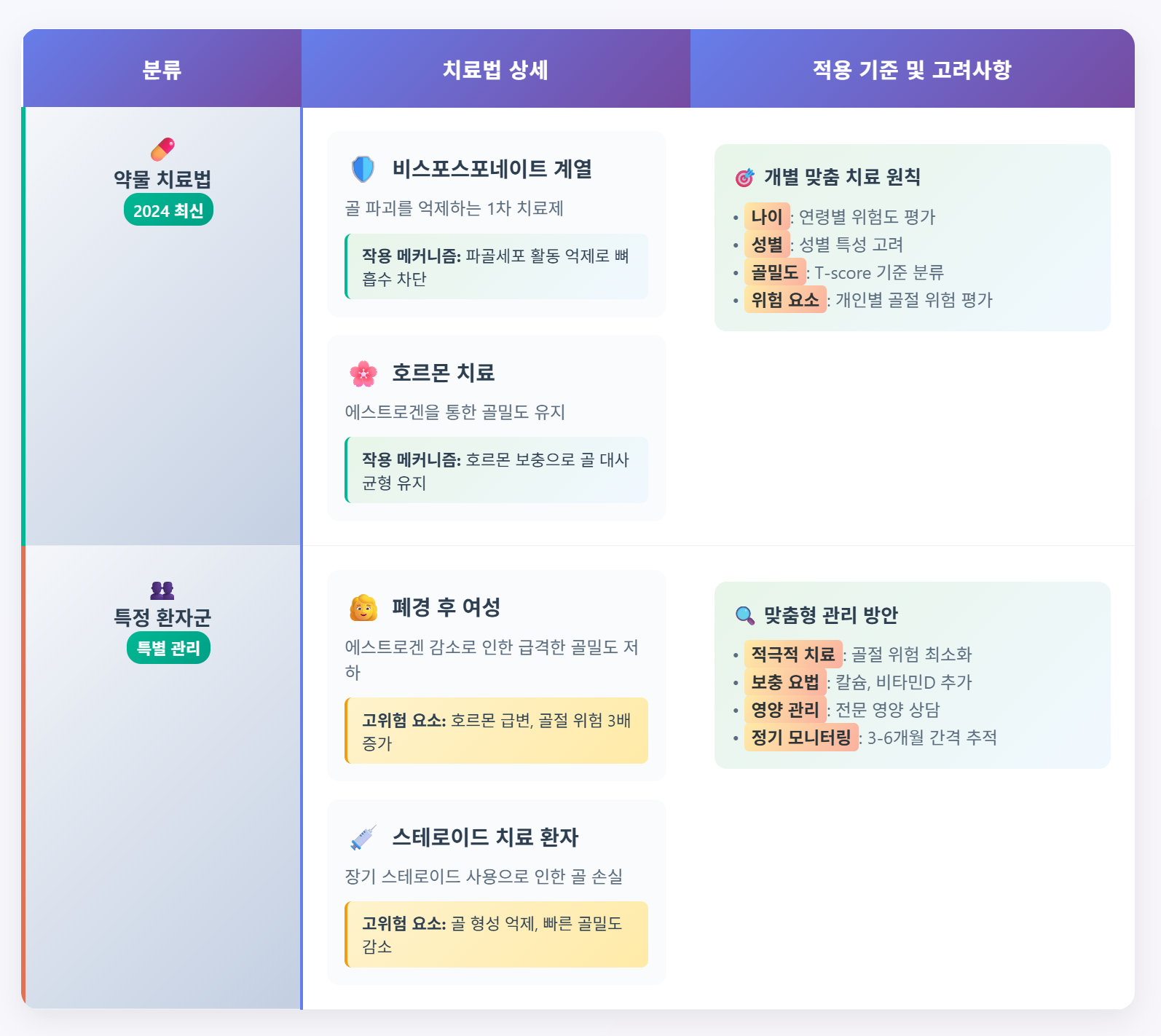Viewport: 1161px width, 1036px height.
Task: Click the two-people icon above 특정 환자군
Action: click(162, 590)
